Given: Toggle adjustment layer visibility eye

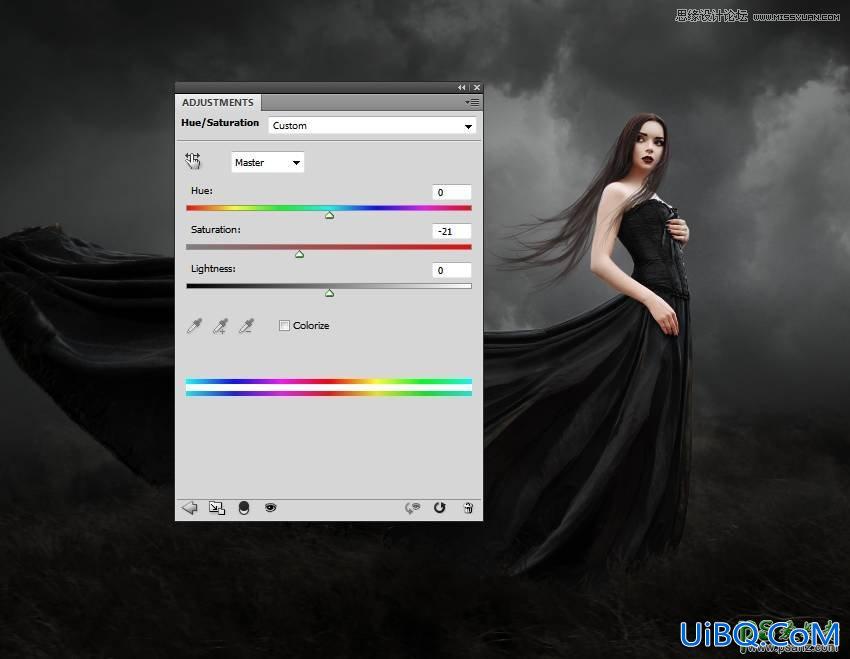Looking at the screenshot, I should point(271,508).
